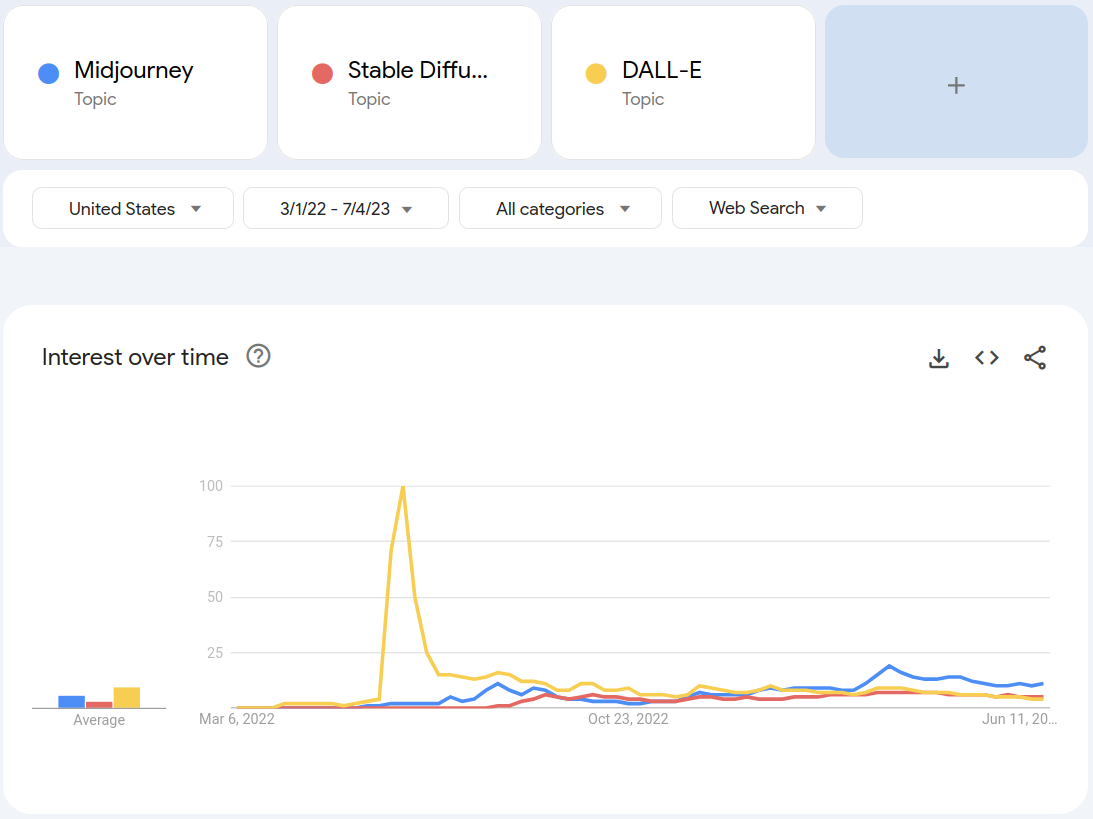Open help for Interest over time

[258, 356]
